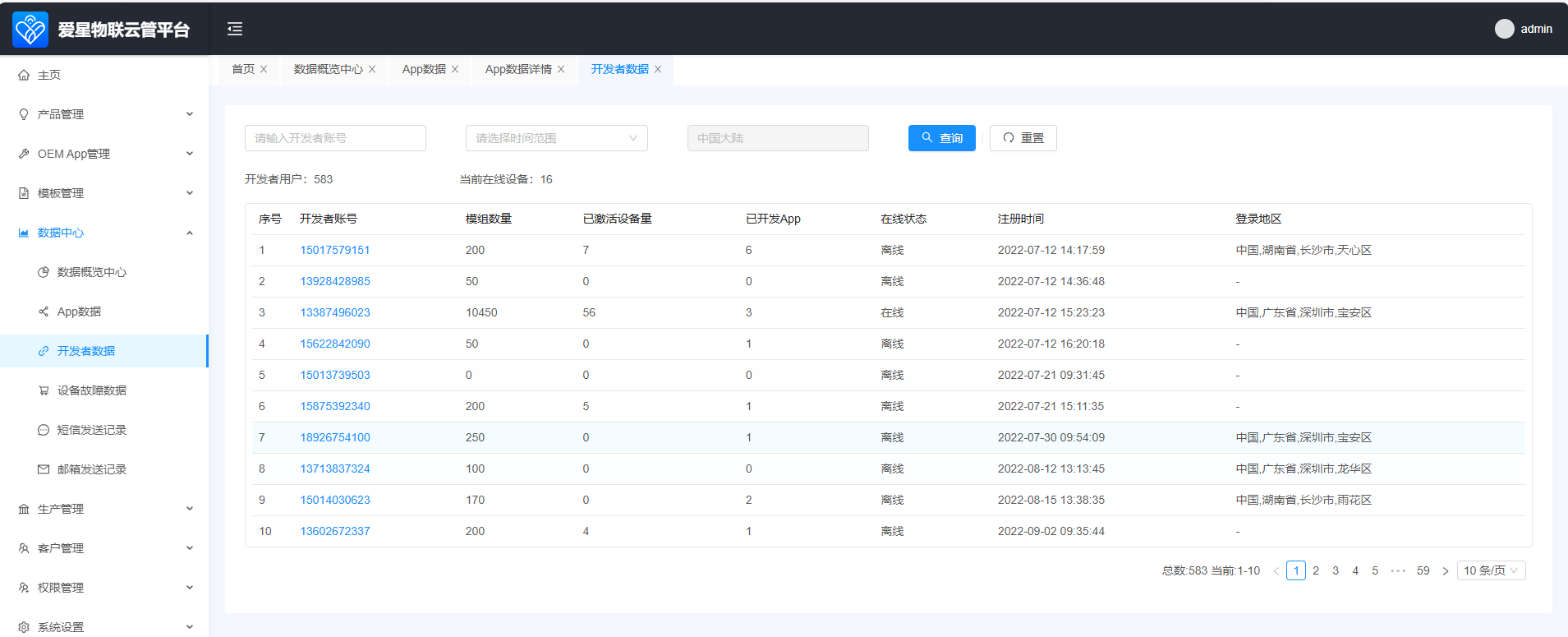Expand the 权限管理 menu chevron
The width and height of the screenshot is (1568, 637).
[x=190, y=588]
